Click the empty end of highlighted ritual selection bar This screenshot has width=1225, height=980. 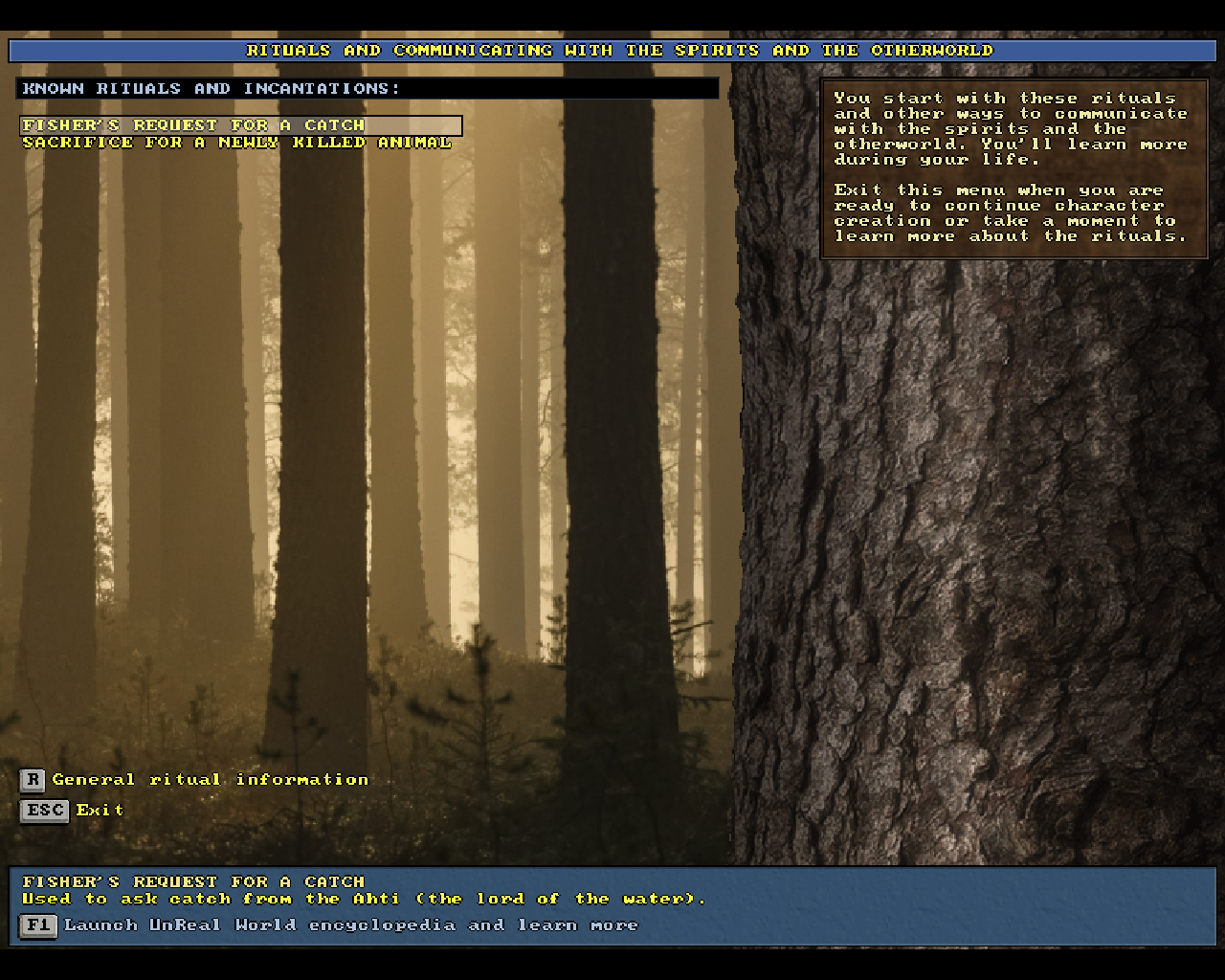[416, 125]
